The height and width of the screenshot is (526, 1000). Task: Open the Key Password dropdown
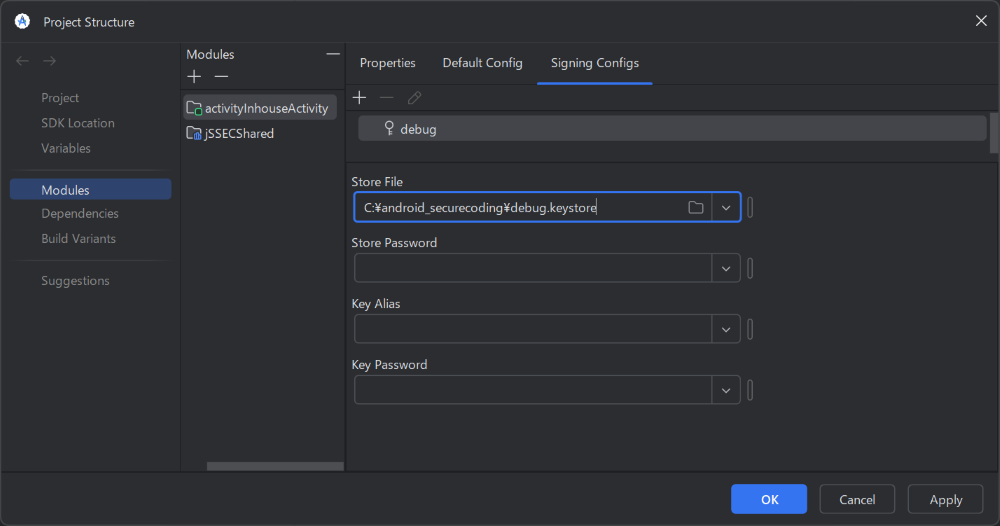726,390
